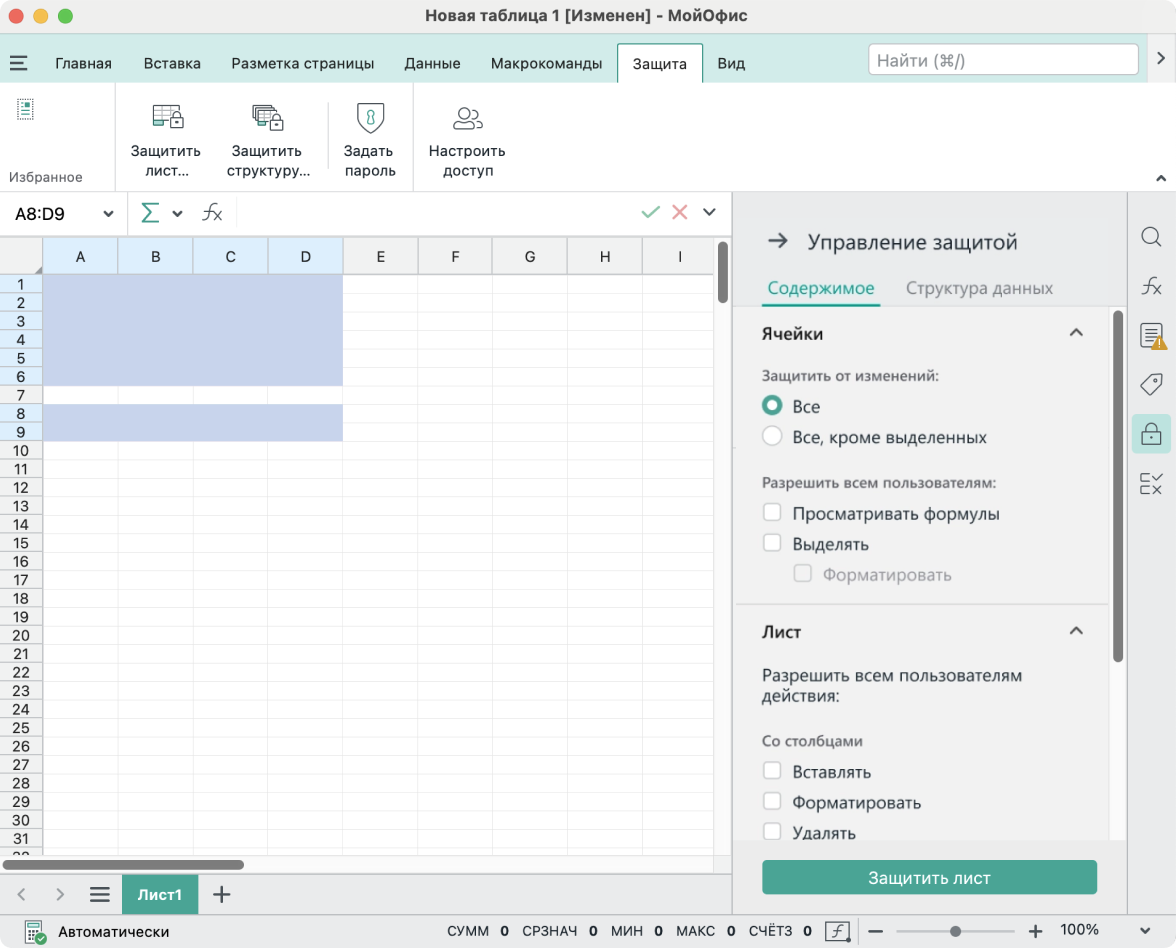Open the checklist validation sidebar icon
The image size is (1176, 948).
click(1151, 483)
